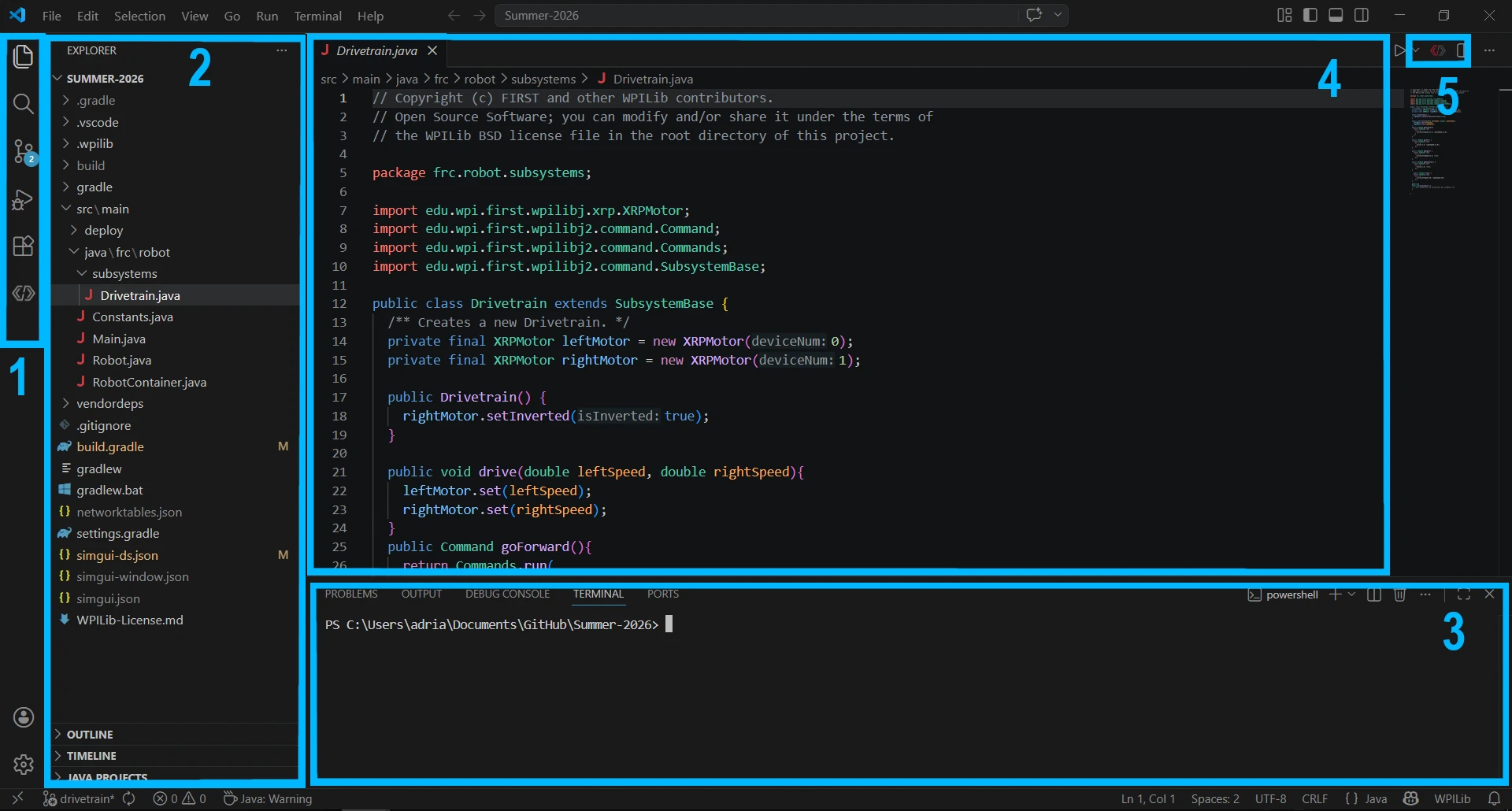Image resolution: width=1512 pixels, height=811 pixels.
Task: Open terminal panel more actions ellipsis
Action: point(1425,594)
